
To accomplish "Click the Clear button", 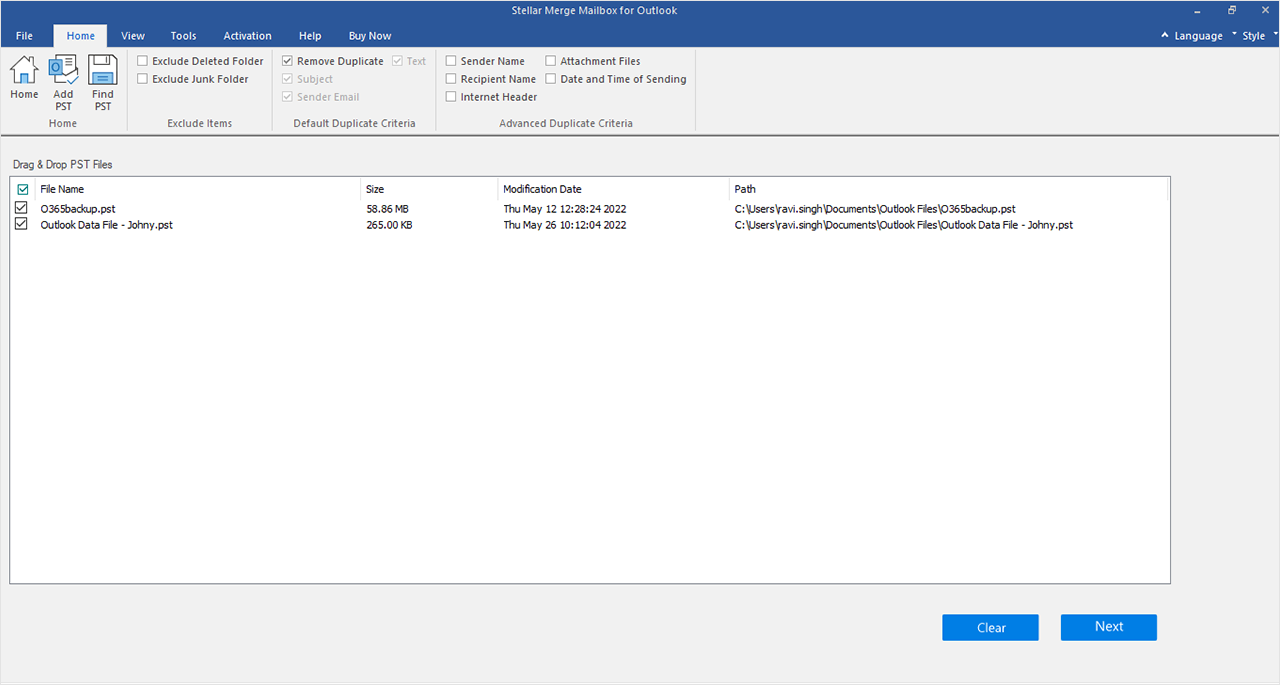I will pos(990,627).
